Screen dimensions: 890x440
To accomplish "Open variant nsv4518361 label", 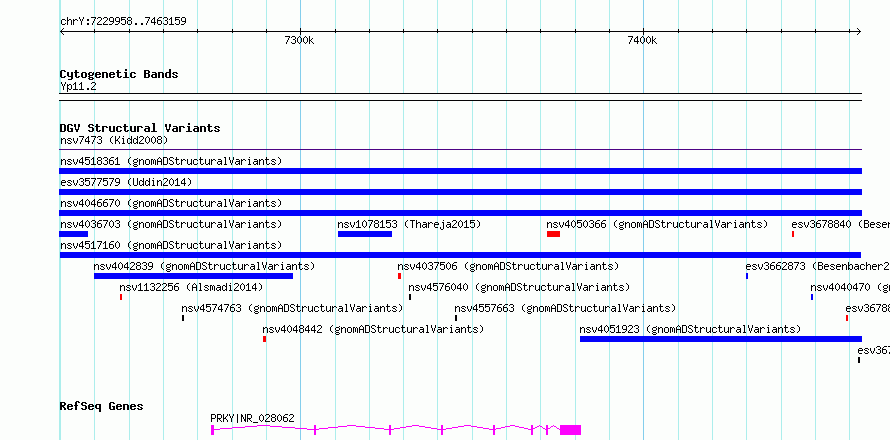I will pos(171,161).
